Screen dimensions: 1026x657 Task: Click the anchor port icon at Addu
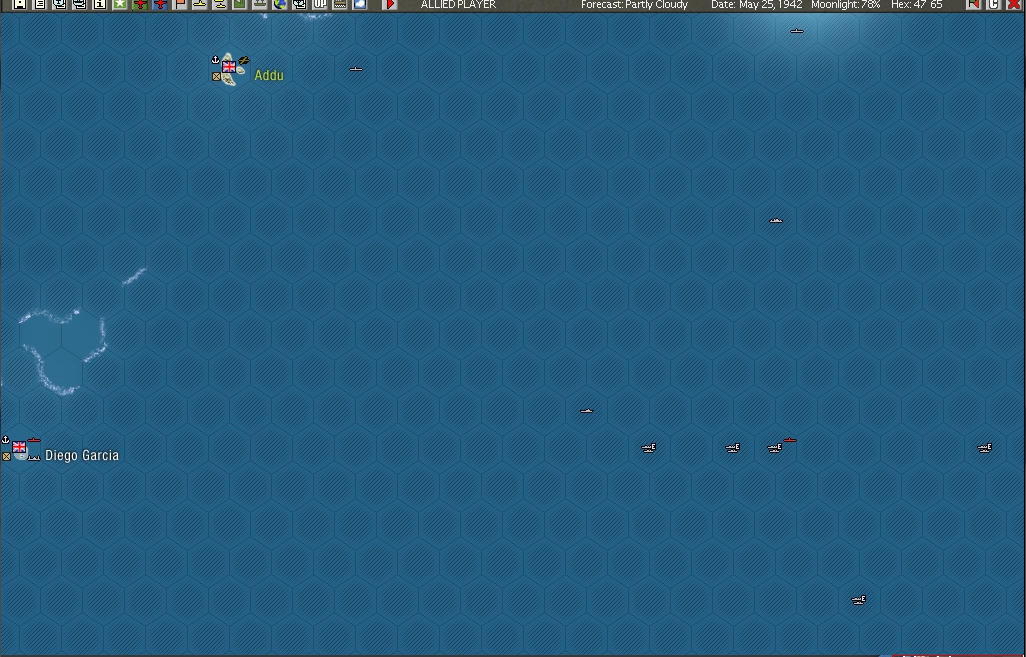[215, 60]
